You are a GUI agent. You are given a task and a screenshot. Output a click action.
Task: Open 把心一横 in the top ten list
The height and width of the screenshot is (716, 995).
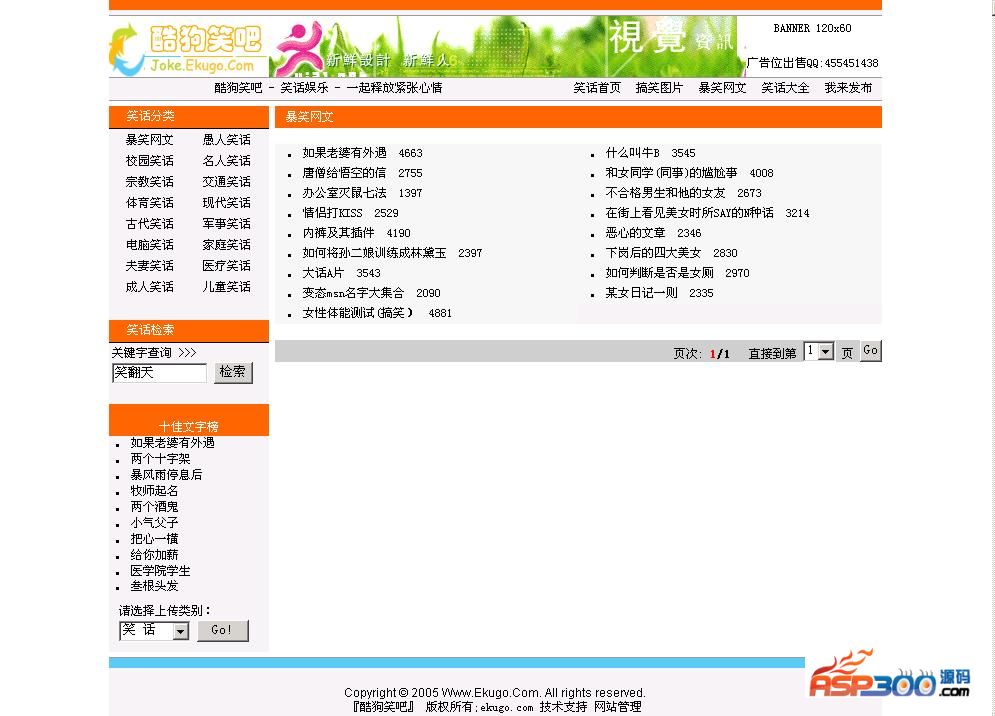154,538
